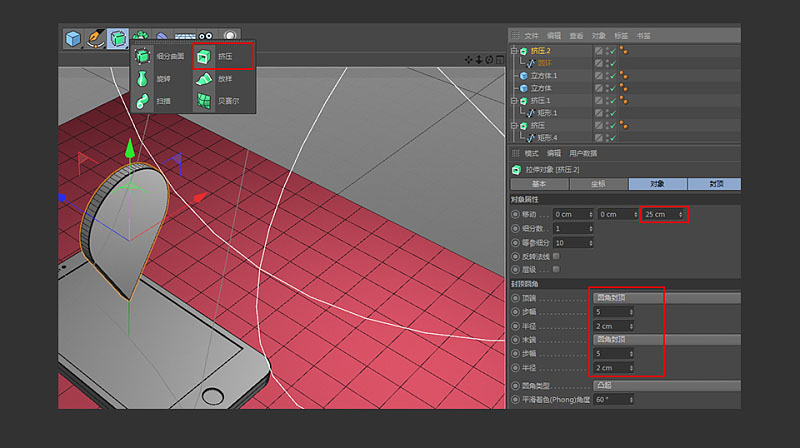Choose the 扫描 sweep generator icon
This screenshot has height=448, width=800.
point(142,101)
